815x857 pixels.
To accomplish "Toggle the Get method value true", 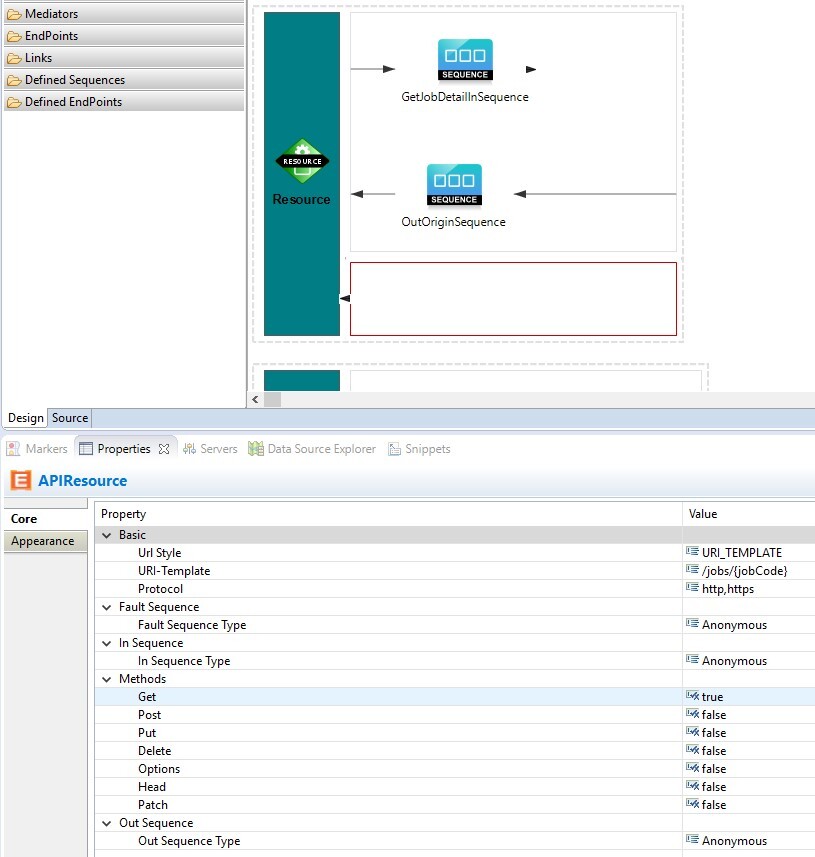I will 749,697.
